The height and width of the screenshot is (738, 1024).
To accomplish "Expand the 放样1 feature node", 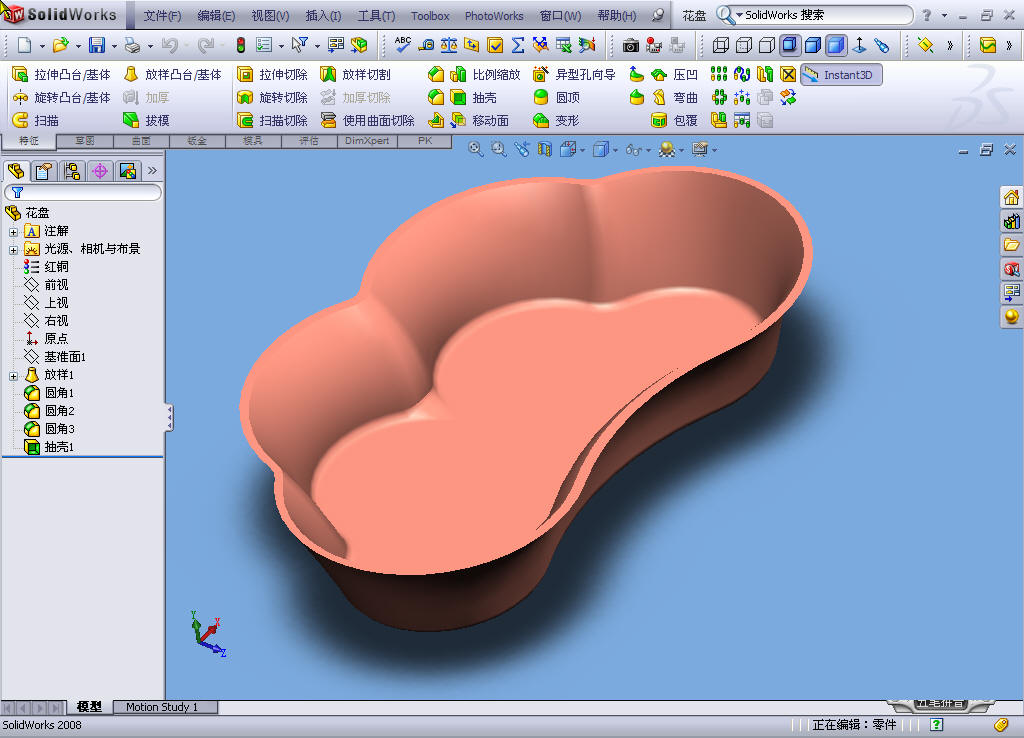I will (x=13, y=376).
